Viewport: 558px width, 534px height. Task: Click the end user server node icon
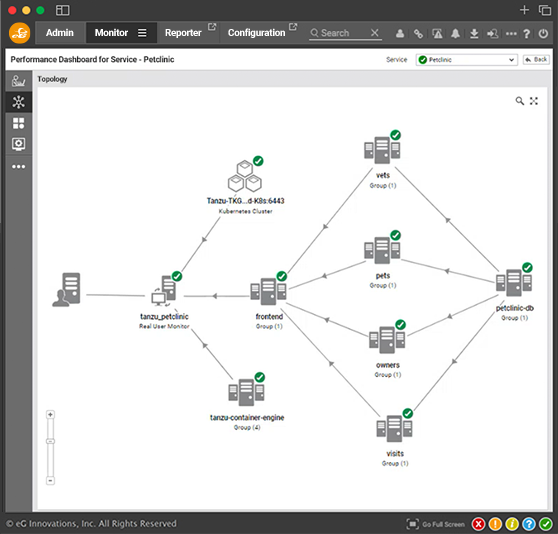(x=67, y=290)
